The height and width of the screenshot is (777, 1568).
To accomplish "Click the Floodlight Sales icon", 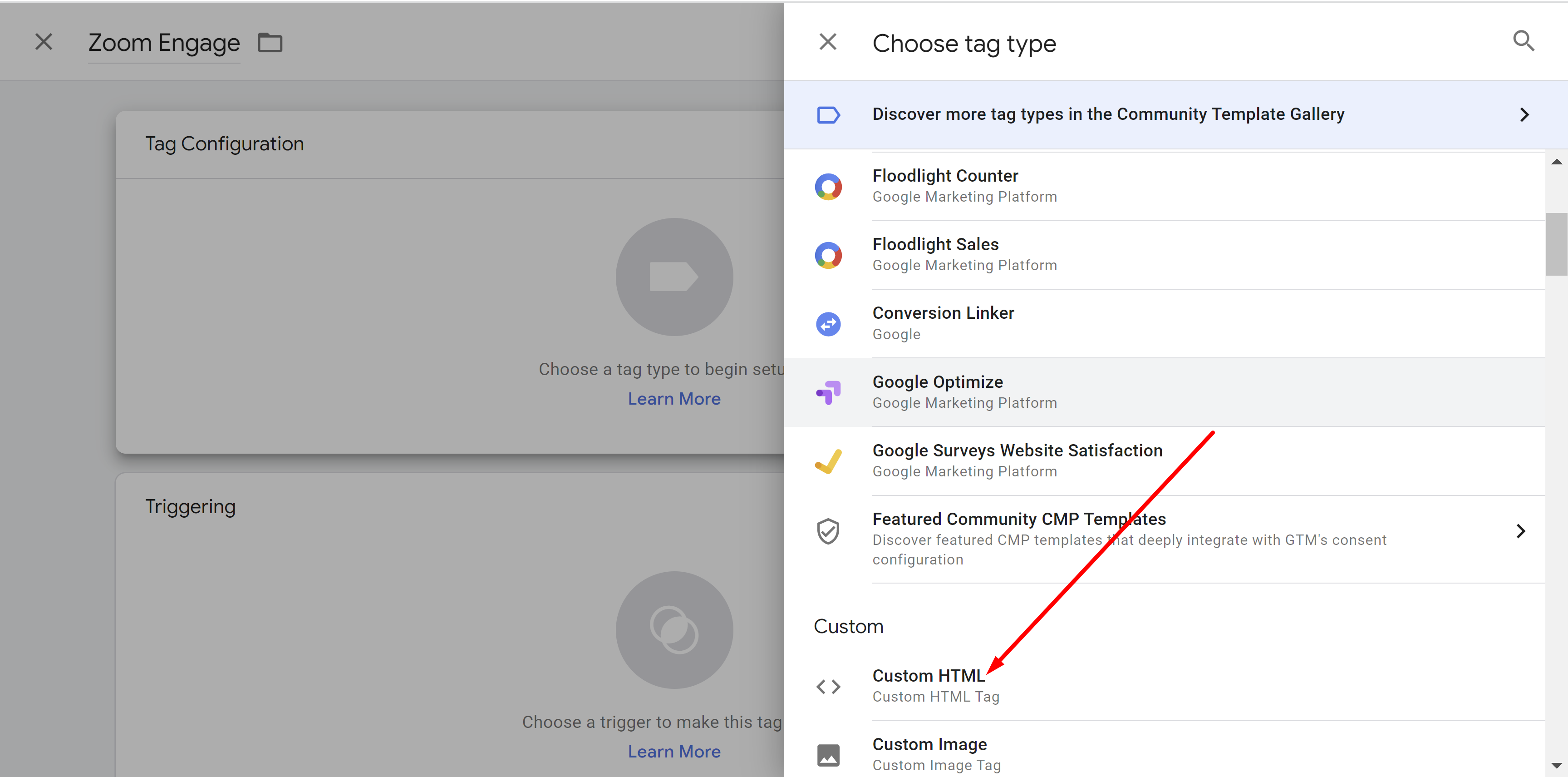I will click(828, 255).
